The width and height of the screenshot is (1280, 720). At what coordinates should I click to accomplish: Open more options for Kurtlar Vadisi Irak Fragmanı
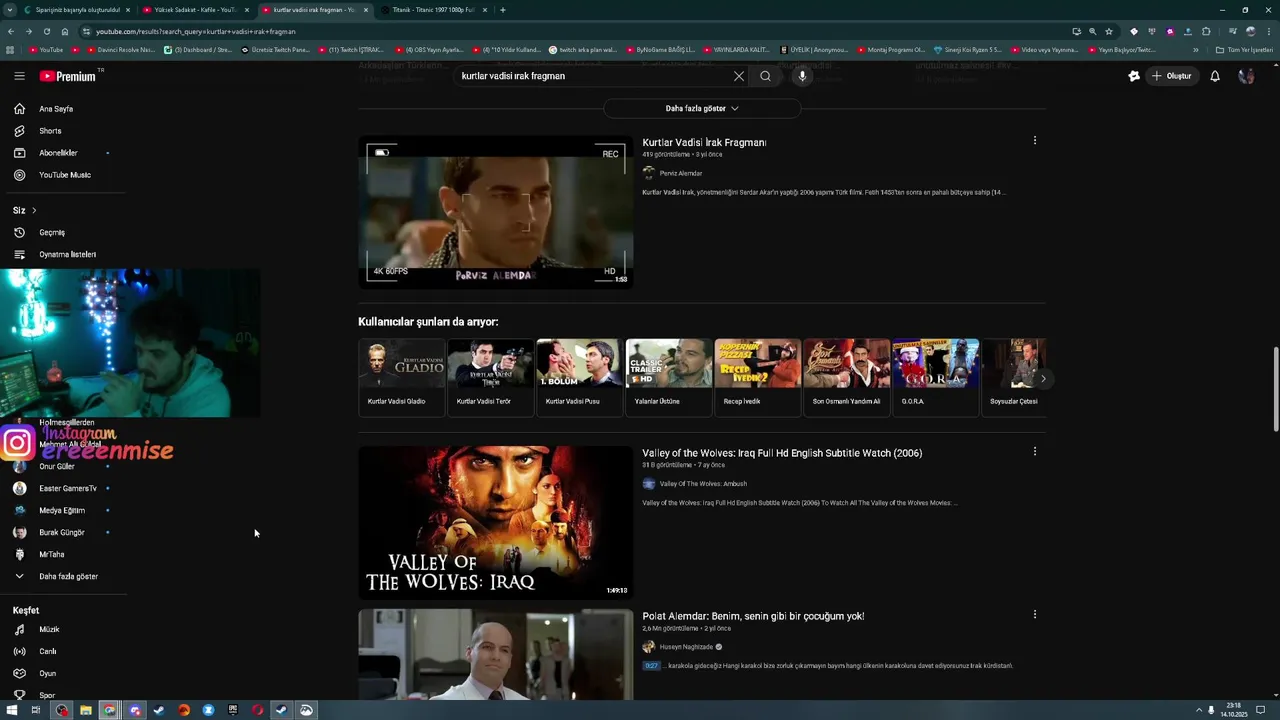pyautogui.click(x=1035, y=141)
